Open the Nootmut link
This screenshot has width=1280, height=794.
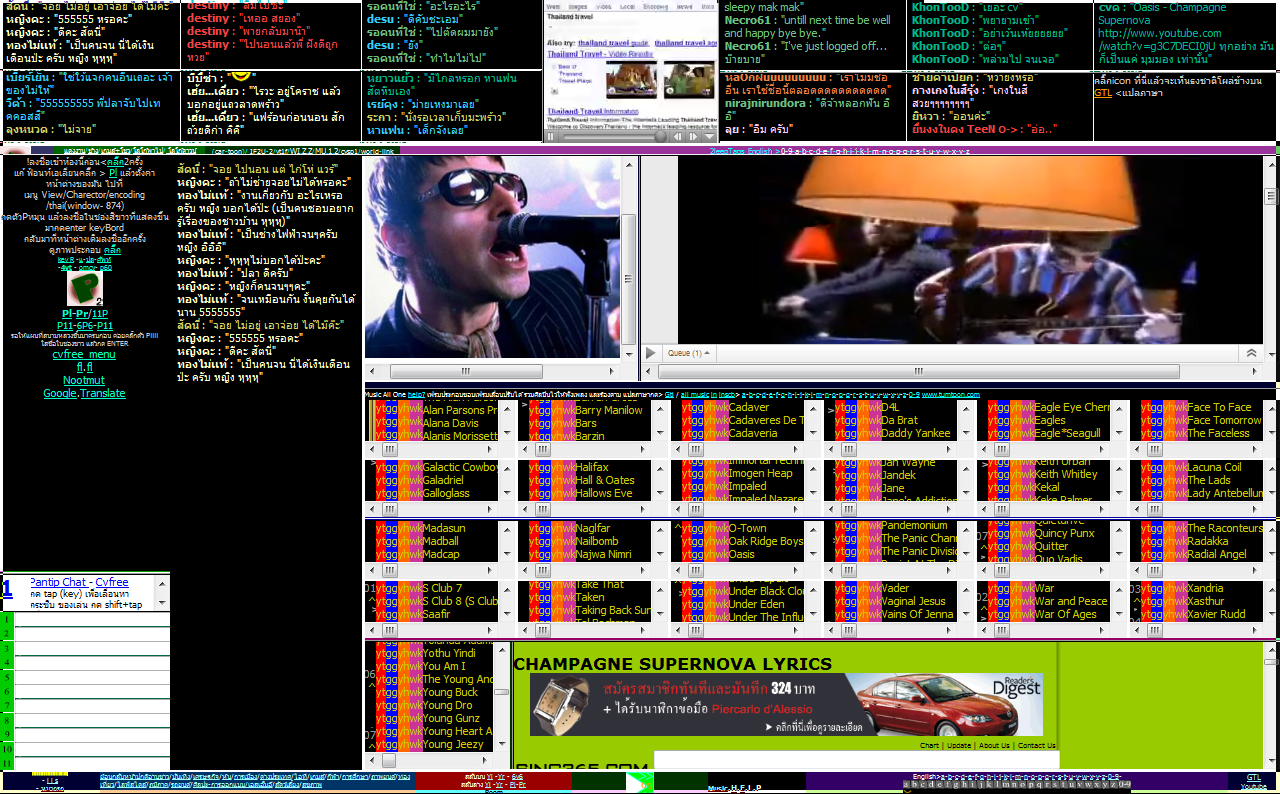pos(84,380)
